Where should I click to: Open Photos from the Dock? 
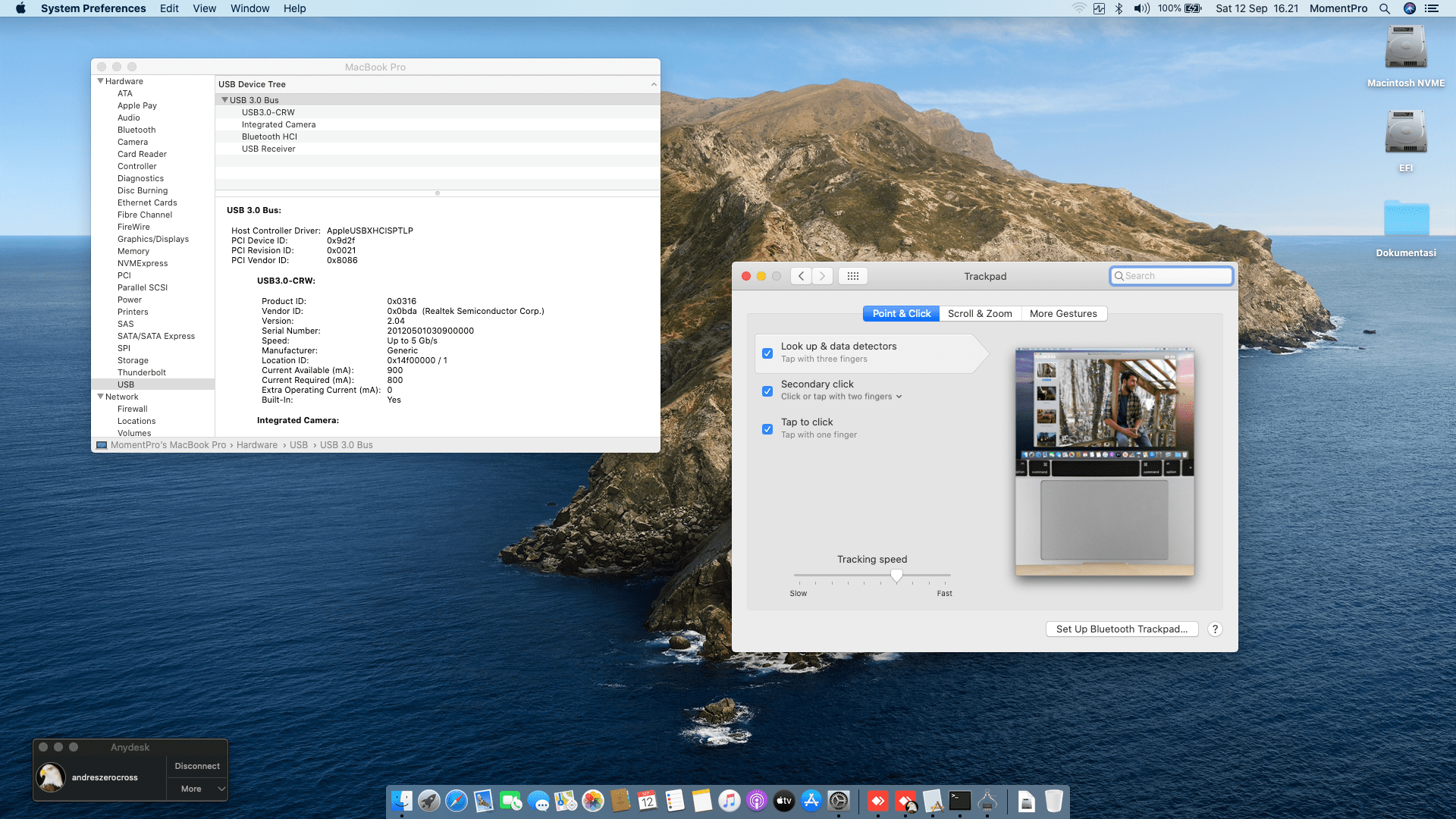pyautogui.click(x=593, y=801)
